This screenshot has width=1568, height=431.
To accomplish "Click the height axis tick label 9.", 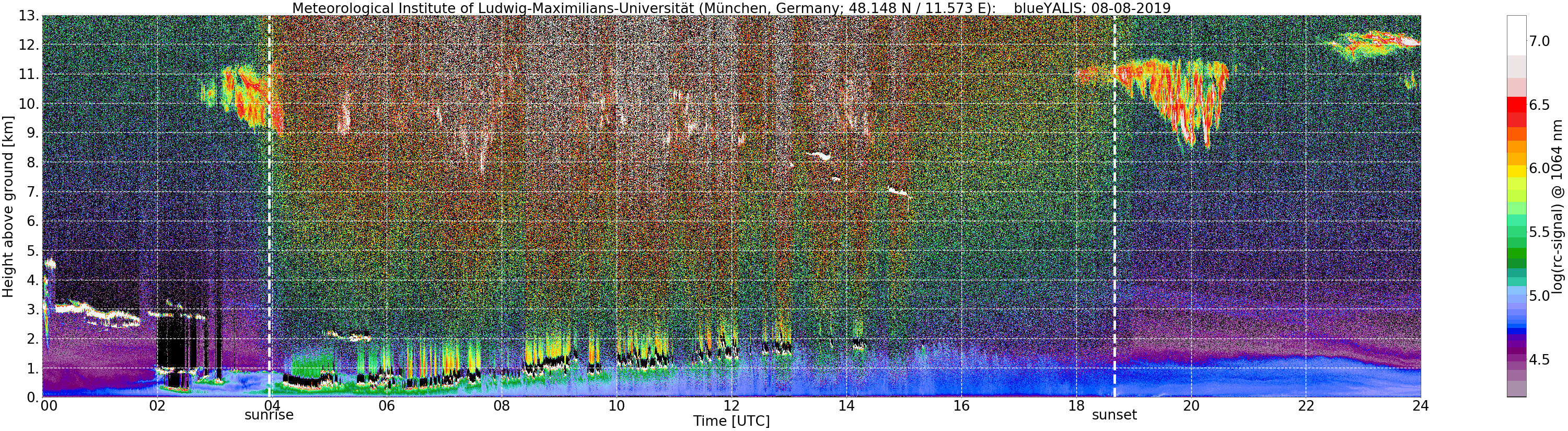I will pyautogui.click(x=32, y=133).
